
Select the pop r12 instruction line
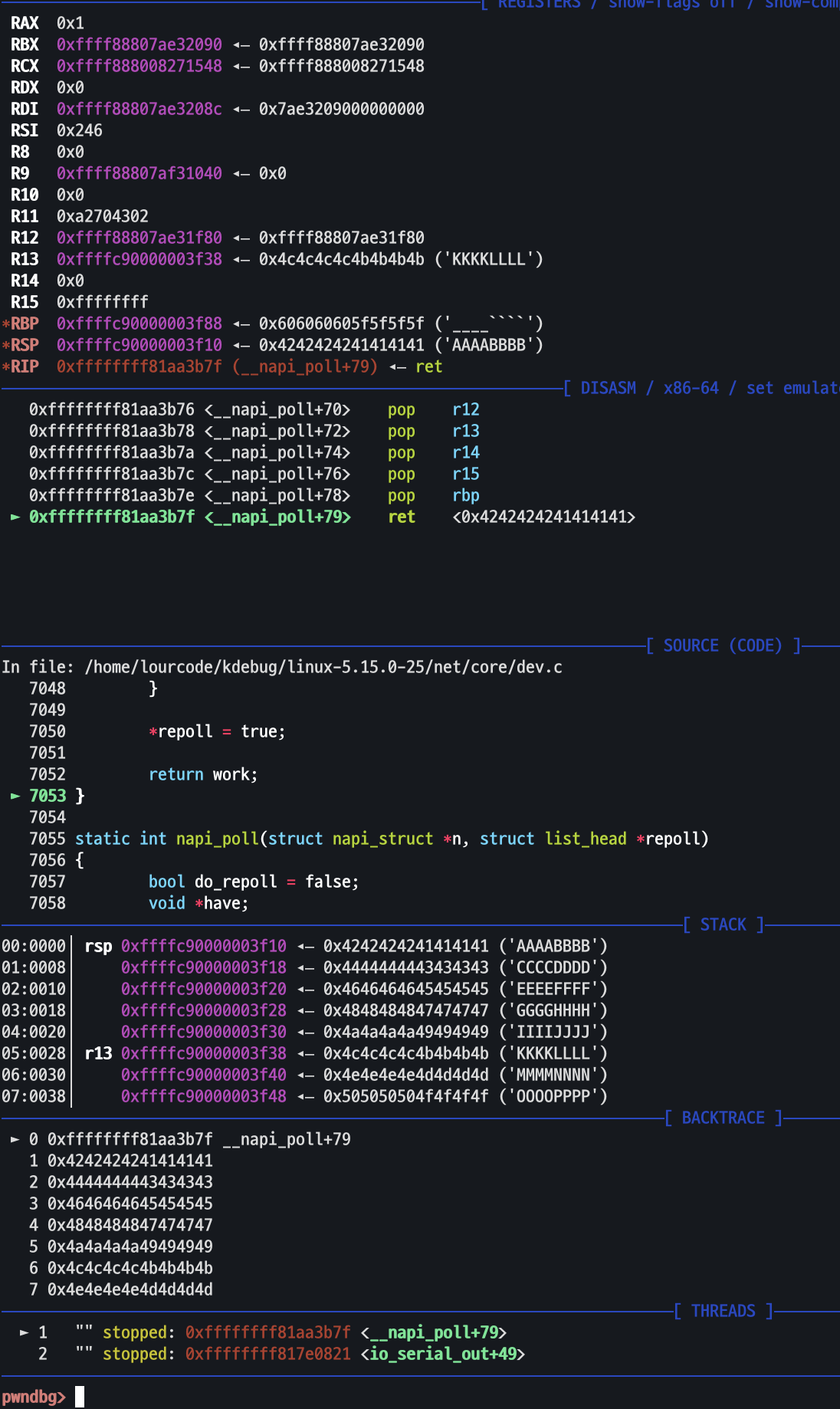pos(254,409)
